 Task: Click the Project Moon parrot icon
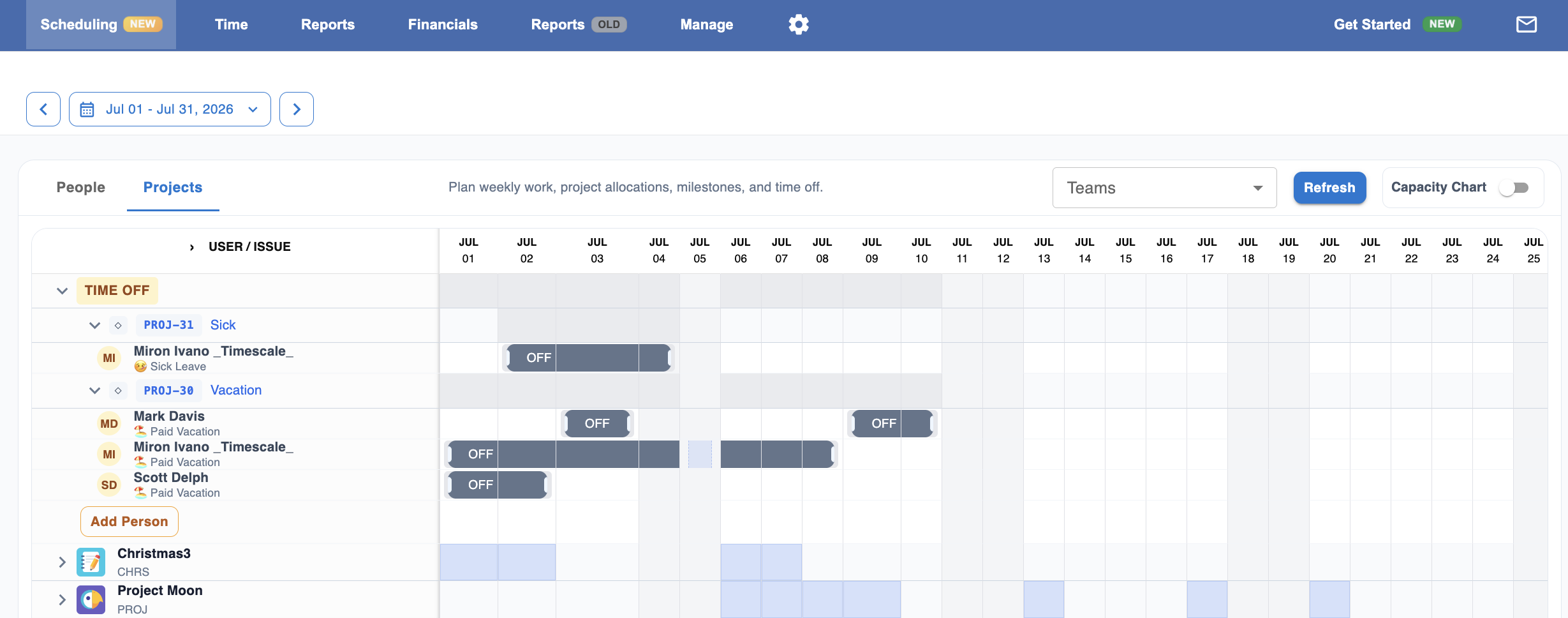coord(91,599)
